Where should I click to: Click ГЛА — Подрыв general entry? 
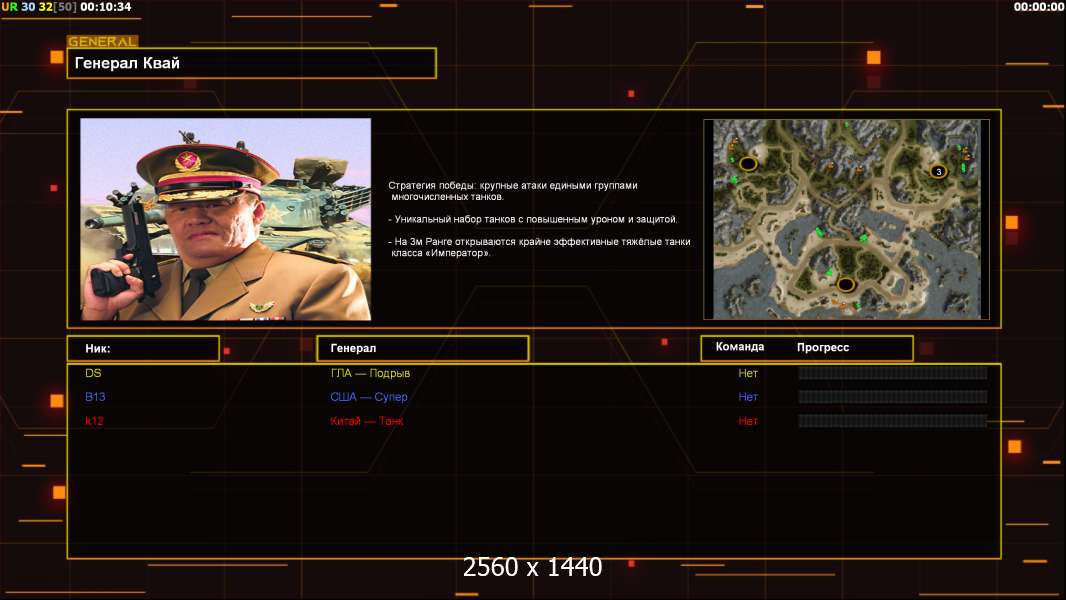[x=370, y=373]
